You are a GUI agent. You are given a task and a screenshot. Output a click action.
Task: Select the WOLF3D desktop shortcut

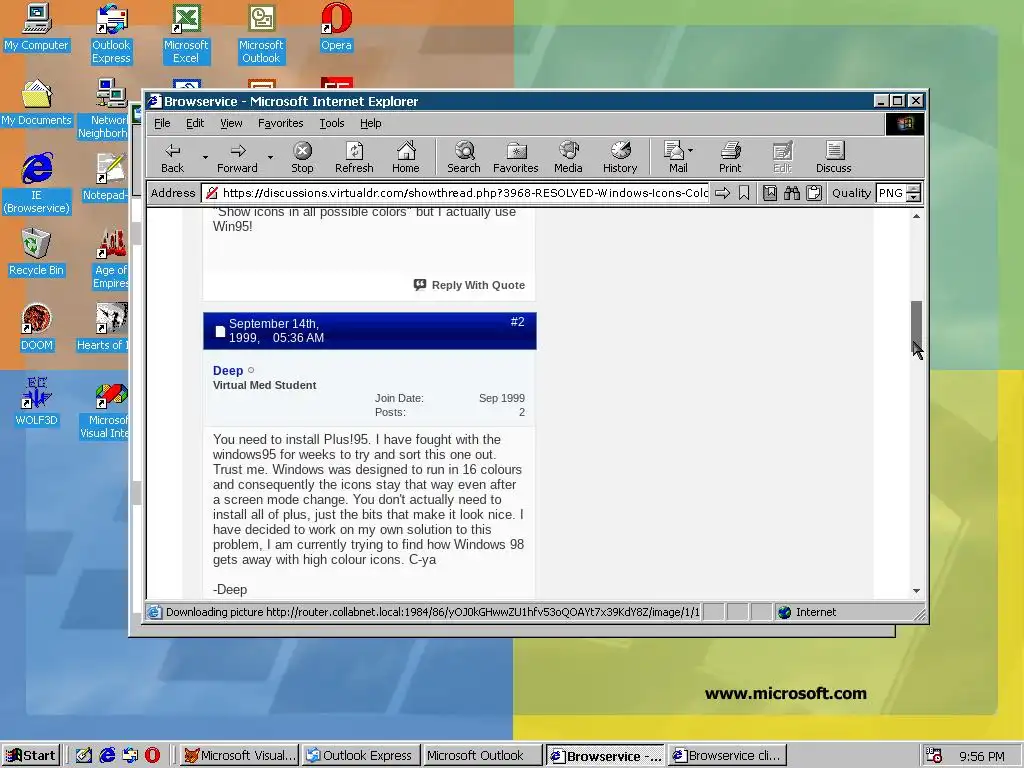36,402
